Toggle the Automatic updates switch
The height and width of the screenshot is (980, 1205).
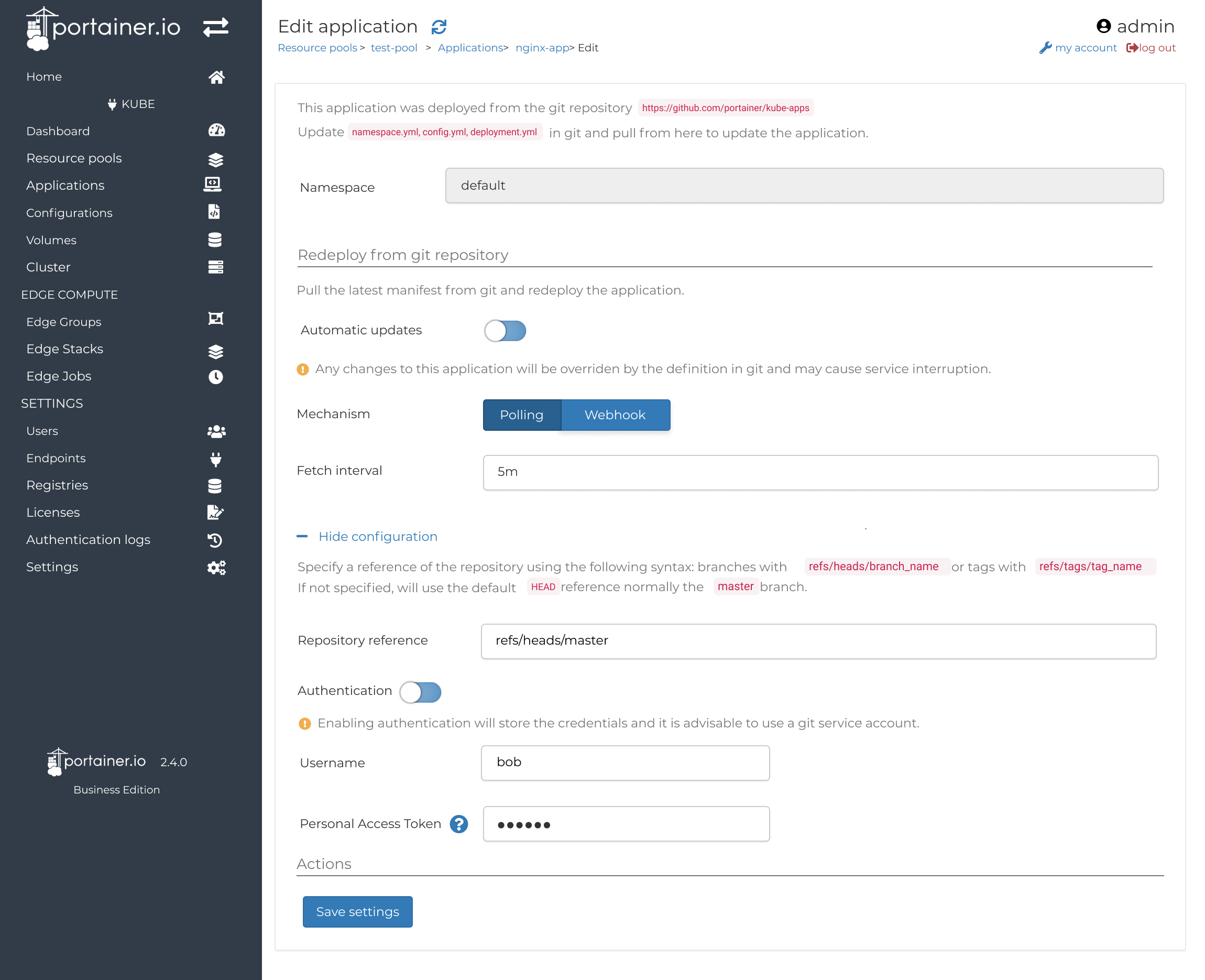pos(505,331)
